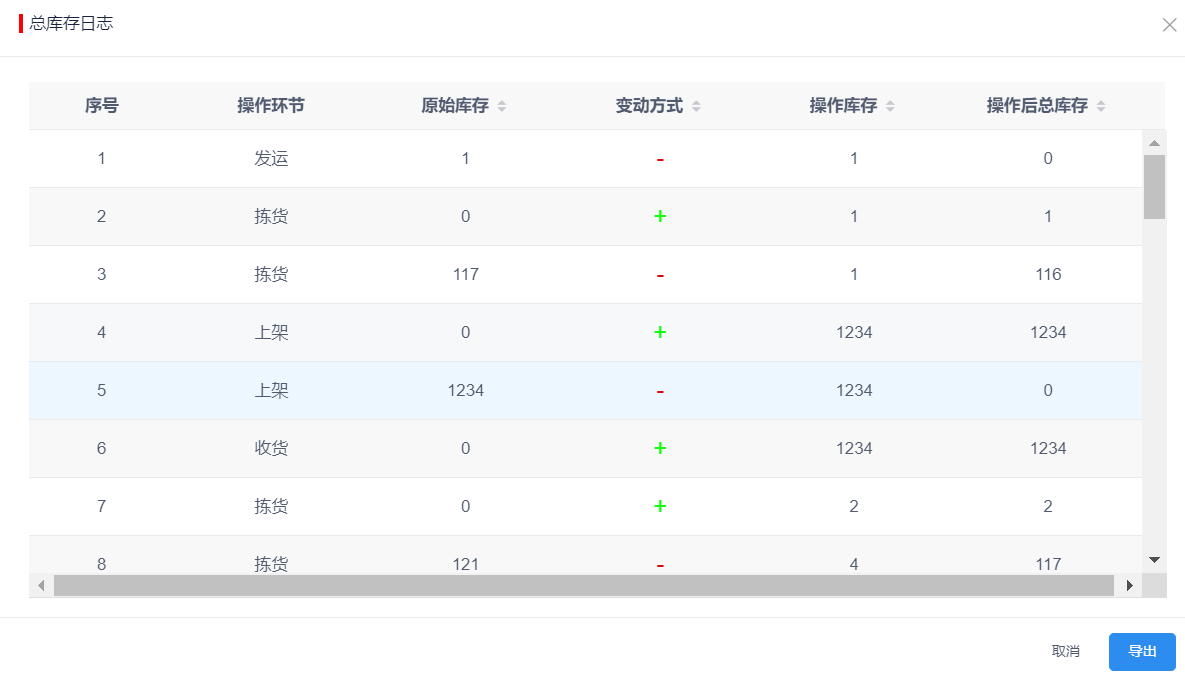
Task: Click sequence number 3
Action: click(x=101, y=274)
